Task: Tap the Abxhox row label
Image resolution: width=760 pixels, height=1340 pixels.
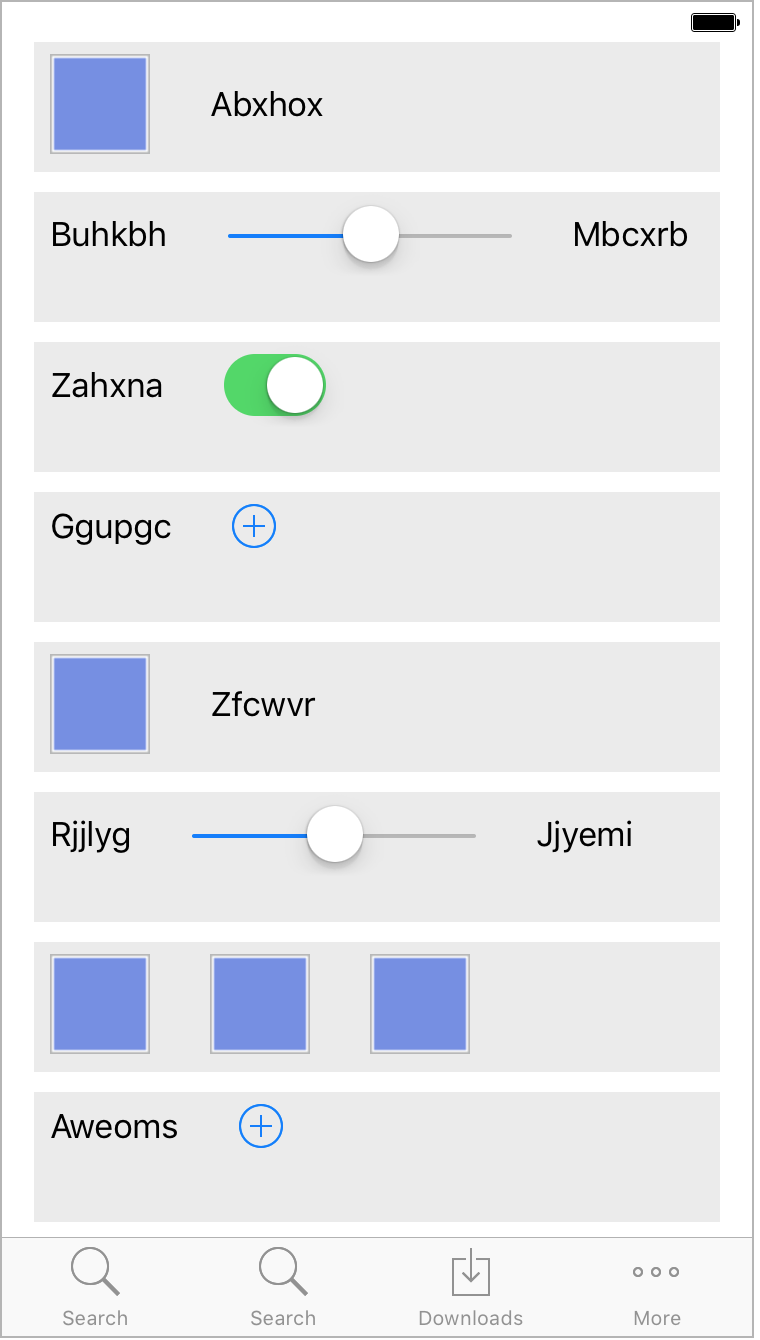Action: click(266, 104)
